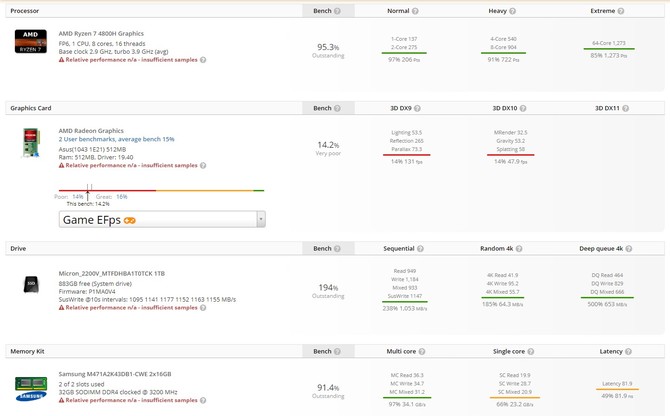The height and width of the screenshot is (416, 670).
Task: Open help icon next to Processor Bench
Action: [x=338, y=11]
